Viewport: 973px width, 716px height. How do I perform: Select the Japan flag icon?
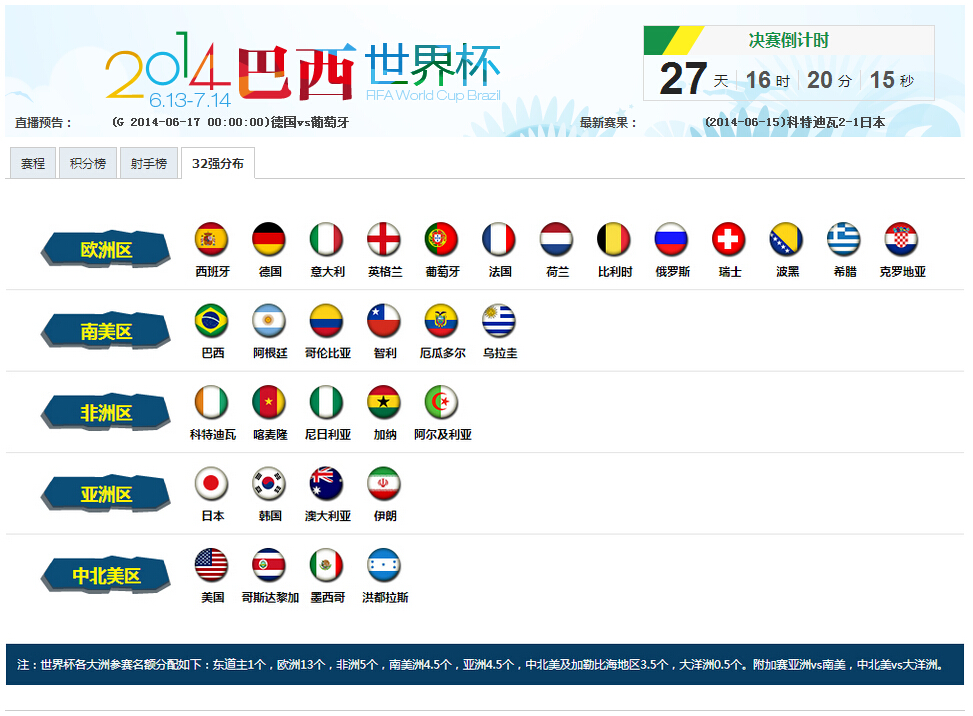211,485
